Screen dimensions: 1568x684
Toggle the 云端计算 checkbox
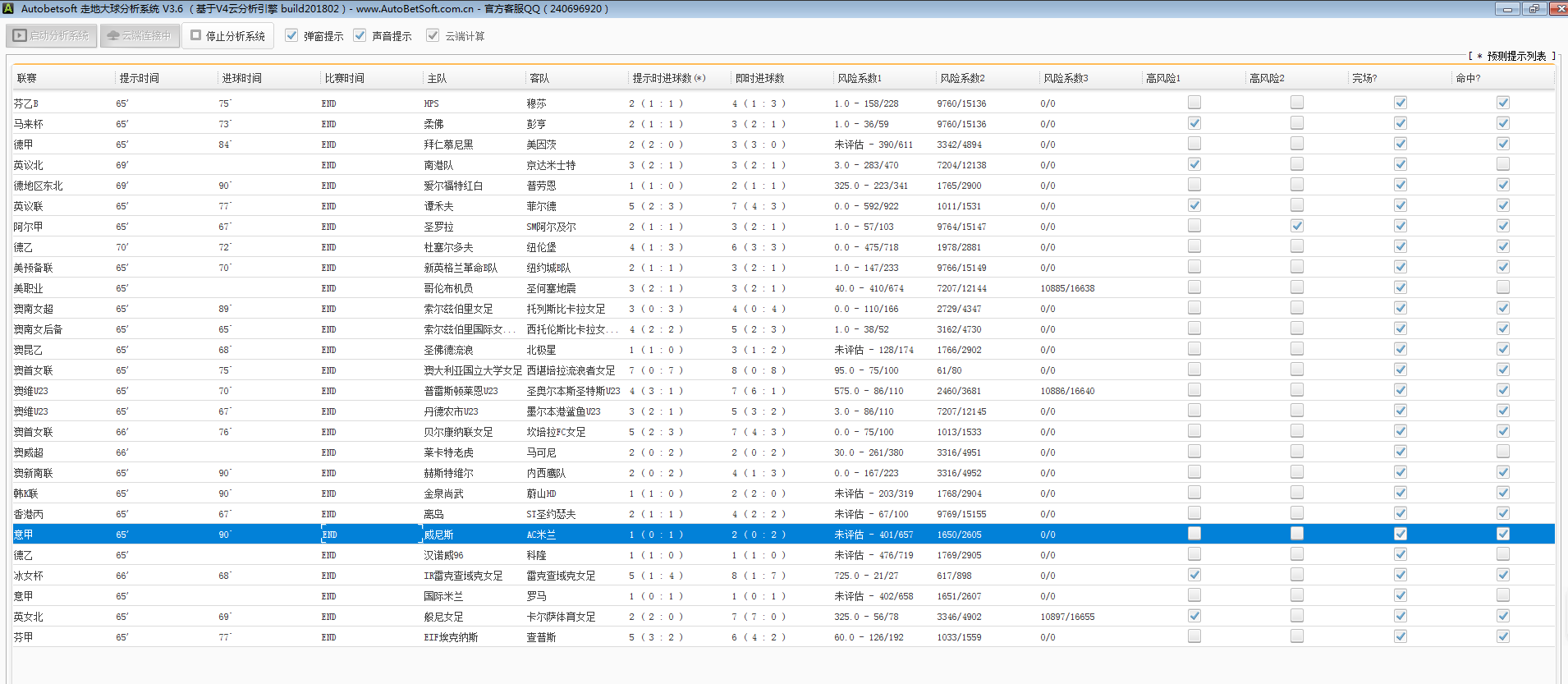(x=433, y=35)
